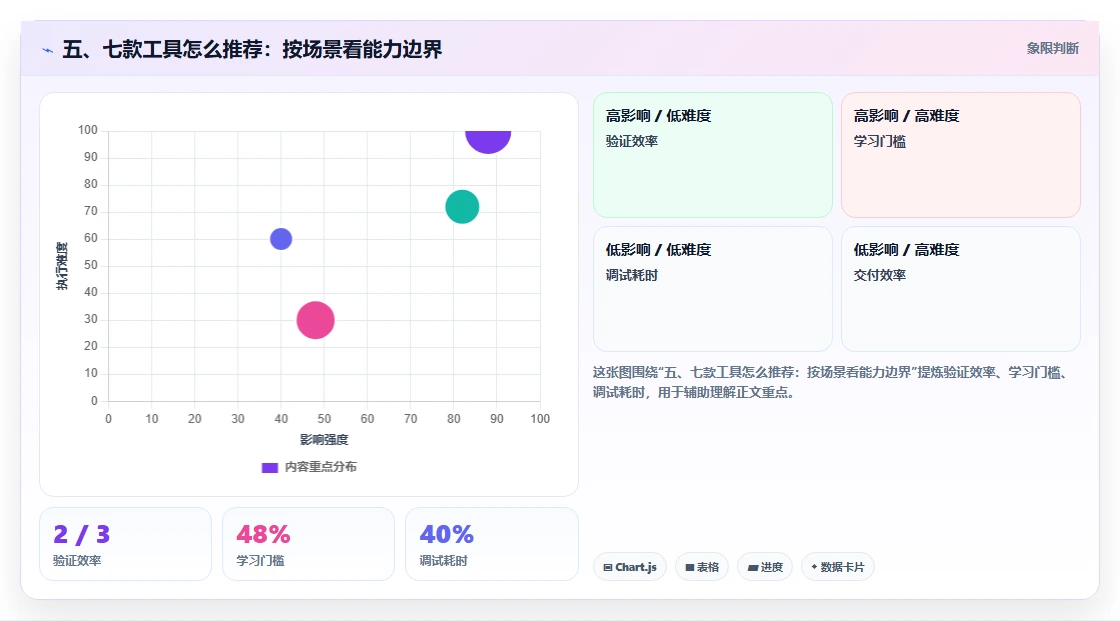1120x621 pixels.
Task: Click the 表格 tag chip
Action: [x=702, y=567]
